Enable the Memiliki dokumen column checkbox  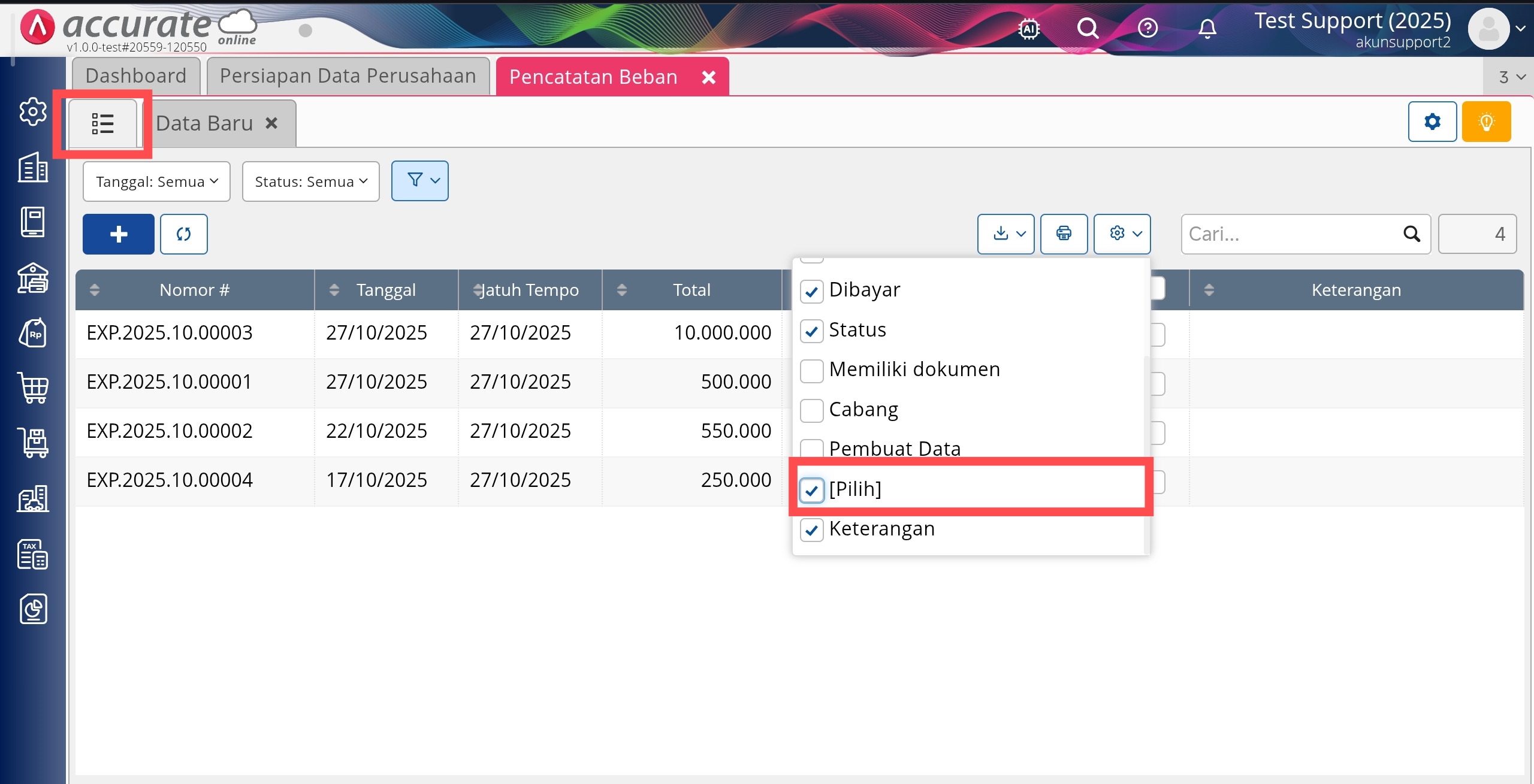(812, 371)
